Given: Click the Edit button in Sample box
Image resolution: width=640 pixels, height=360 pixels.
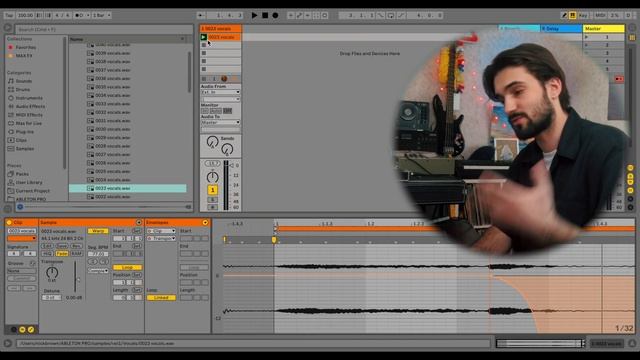Looking at the screenshot, I should (47, 246).
